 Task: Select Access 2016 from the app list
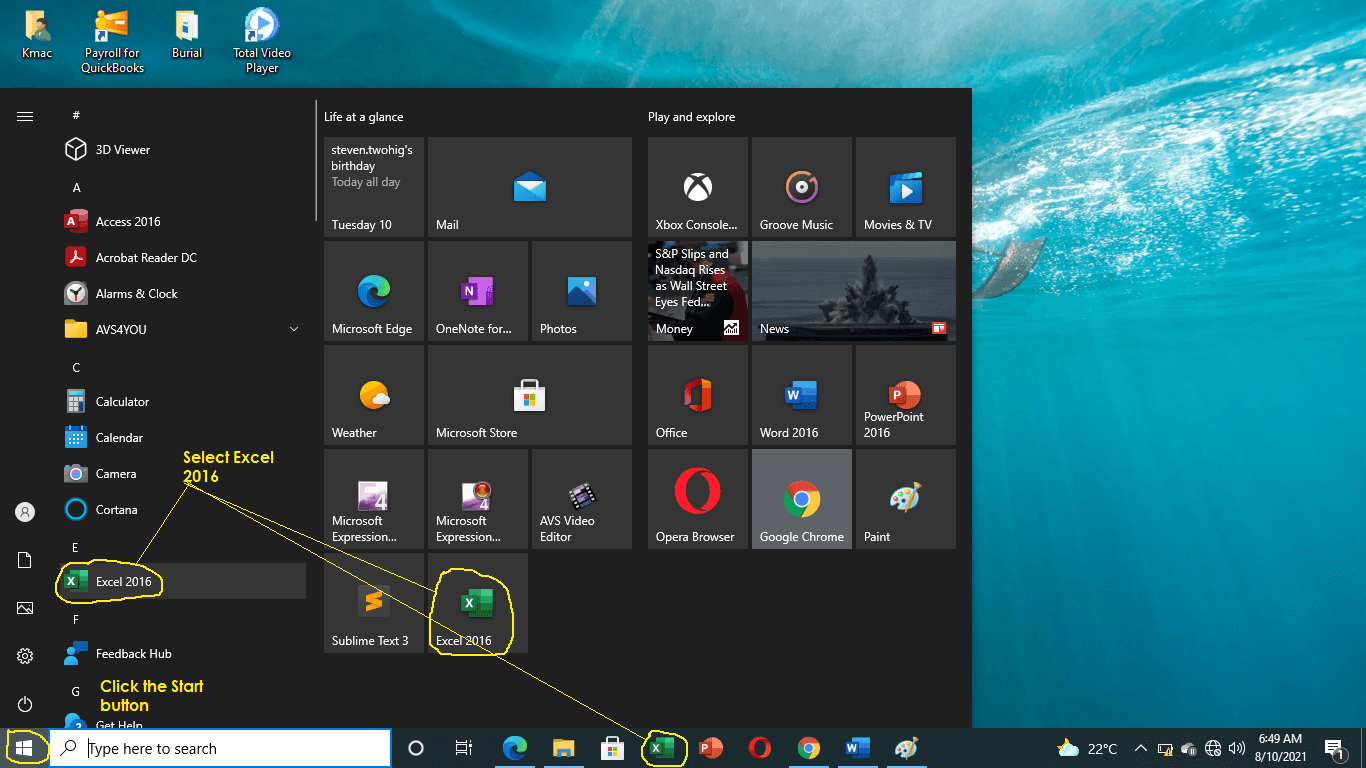click(x=127, y=222)
